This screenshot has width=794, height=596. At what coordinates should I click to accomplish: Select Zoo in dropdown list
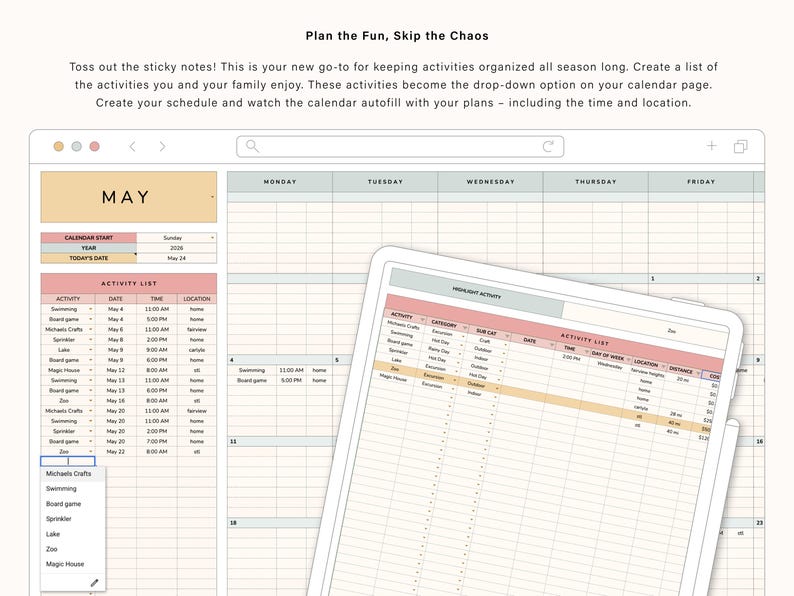pos(73,549)
